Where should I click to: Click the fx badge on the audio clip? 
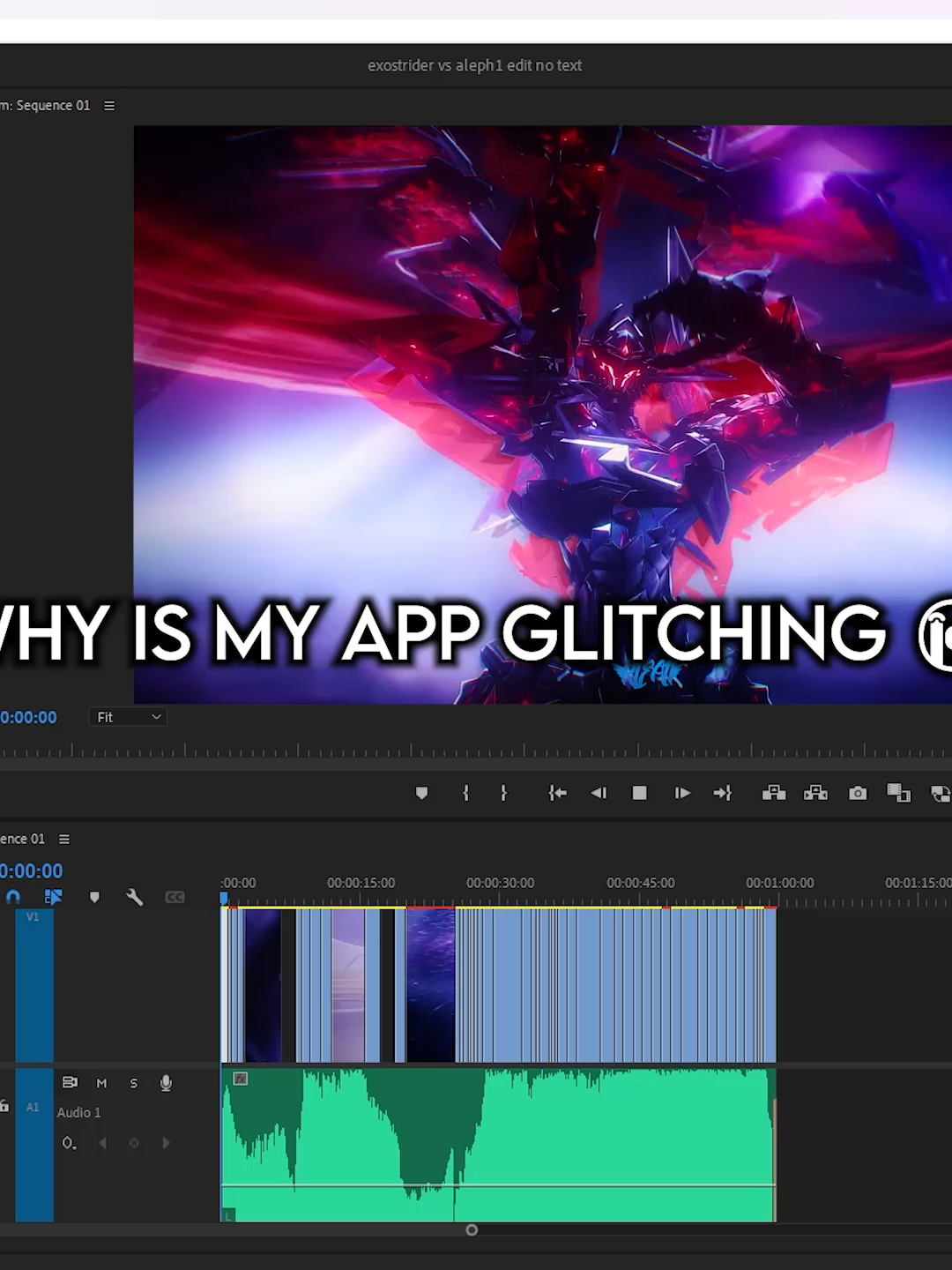pos(240,1079)
